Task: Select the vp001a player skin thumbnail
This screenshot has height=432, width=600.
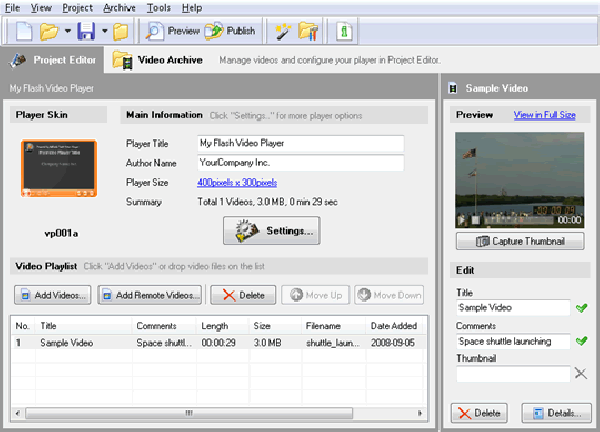Action: point(59,168)
